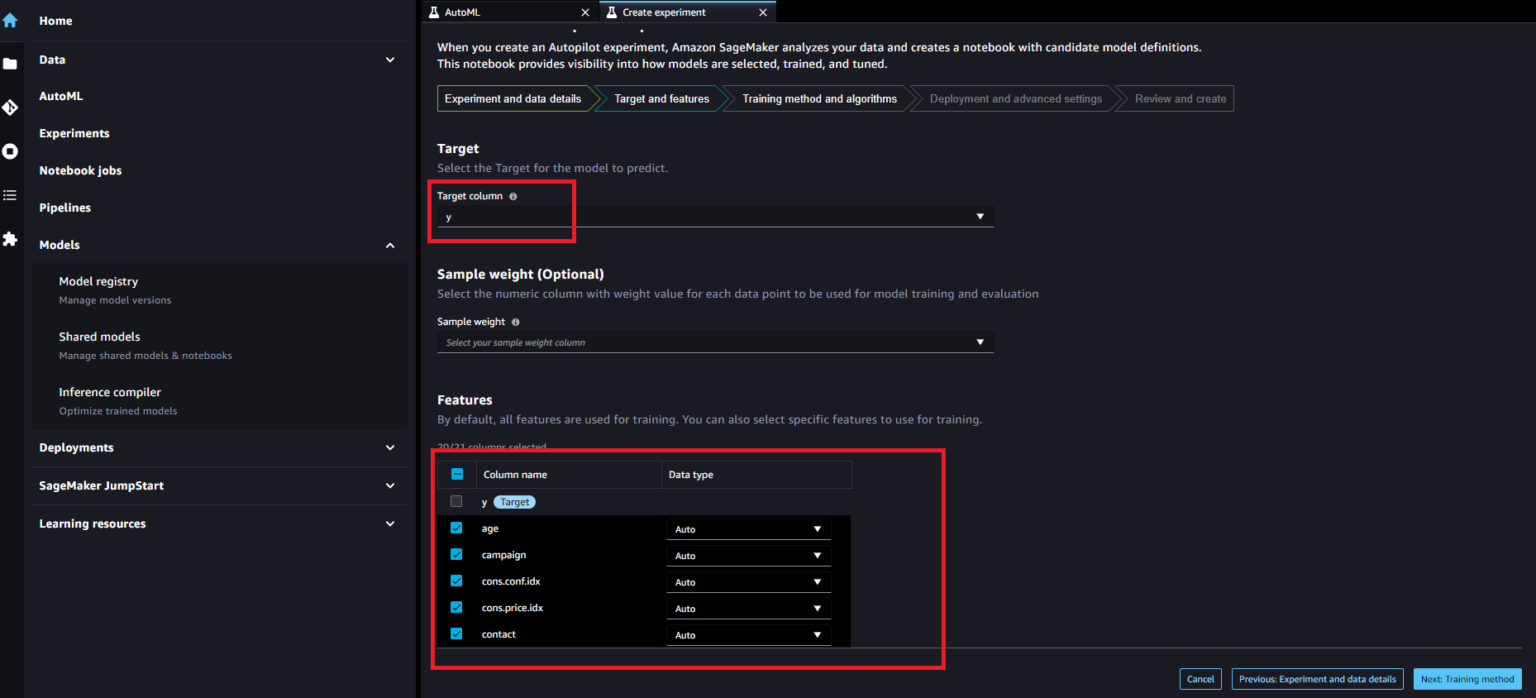Click the Cancel button
Image resolution: width=1536 pixels, height=698 pixels.
pos(1200,679)
